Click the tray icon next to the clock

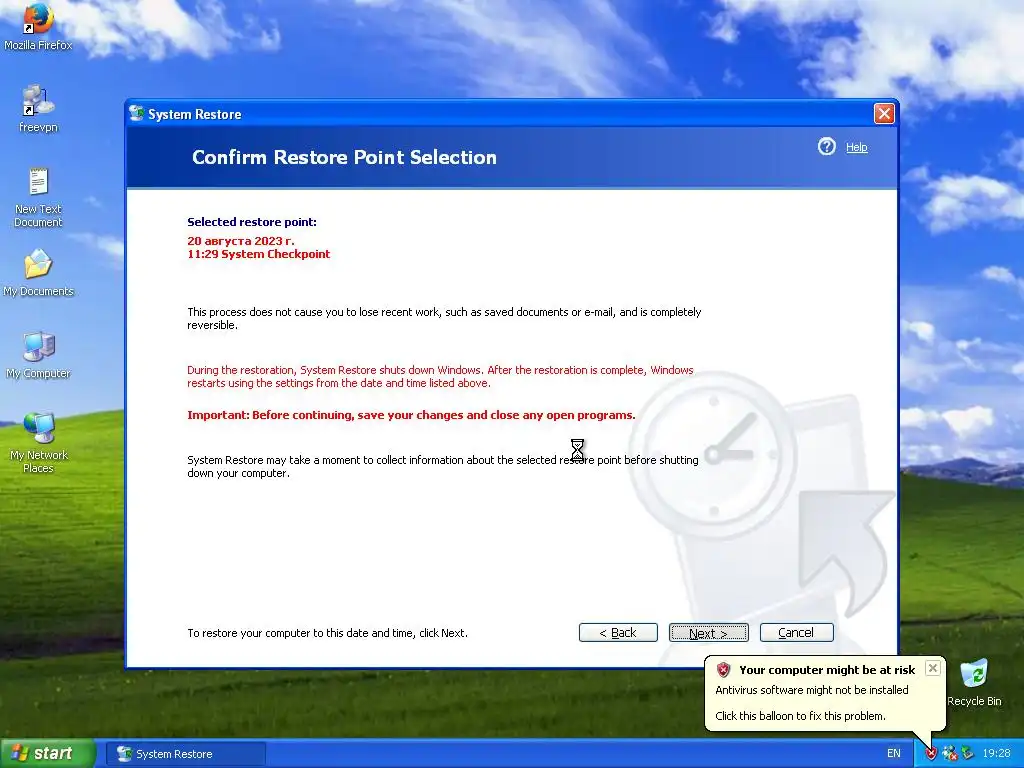tap(968, 754)
